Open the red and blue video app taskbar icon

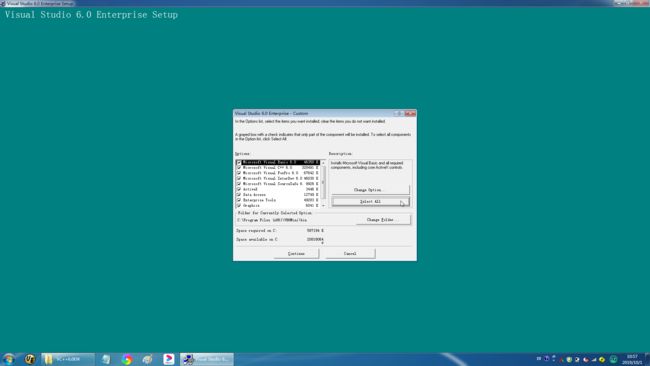point(168,359)
